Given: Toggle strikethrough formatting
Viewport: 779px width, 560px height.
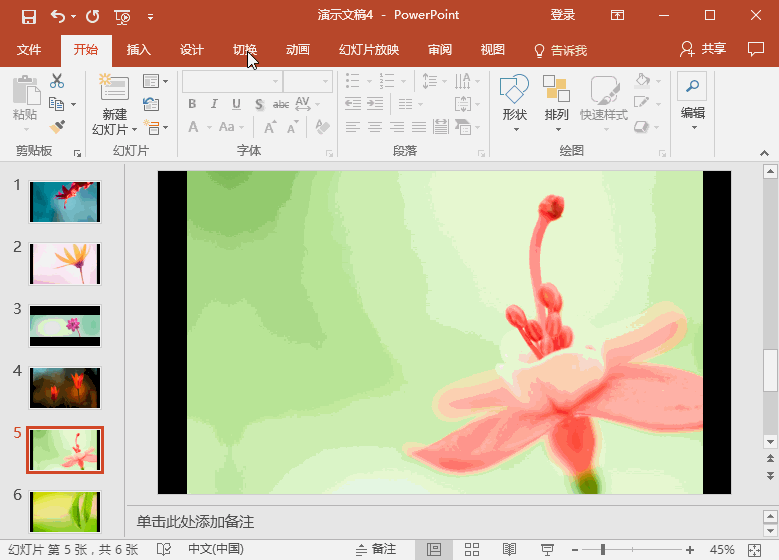Looking at the screenshot, I should pos(281,104).
